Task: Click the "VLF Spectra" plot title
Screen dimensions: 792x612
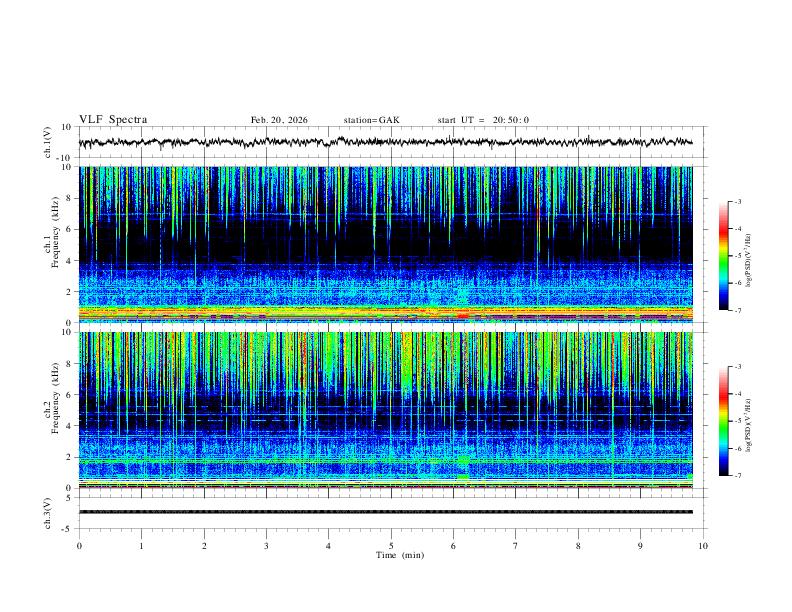Action: click(x=113, y=120)
